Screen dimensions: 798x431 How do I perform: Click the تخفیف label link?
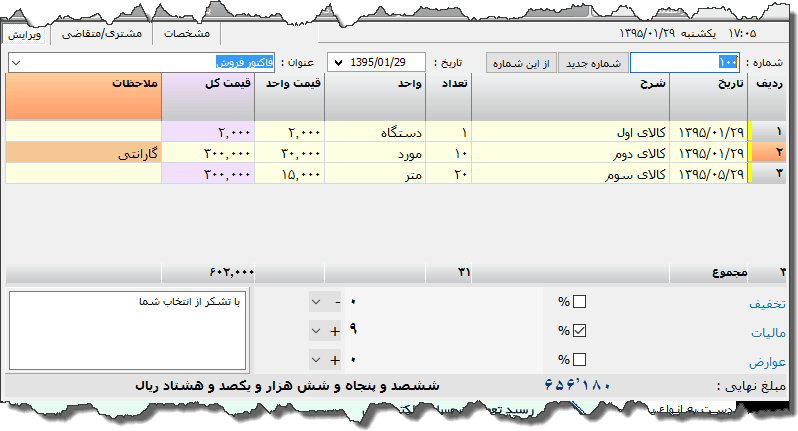[768, 304]
